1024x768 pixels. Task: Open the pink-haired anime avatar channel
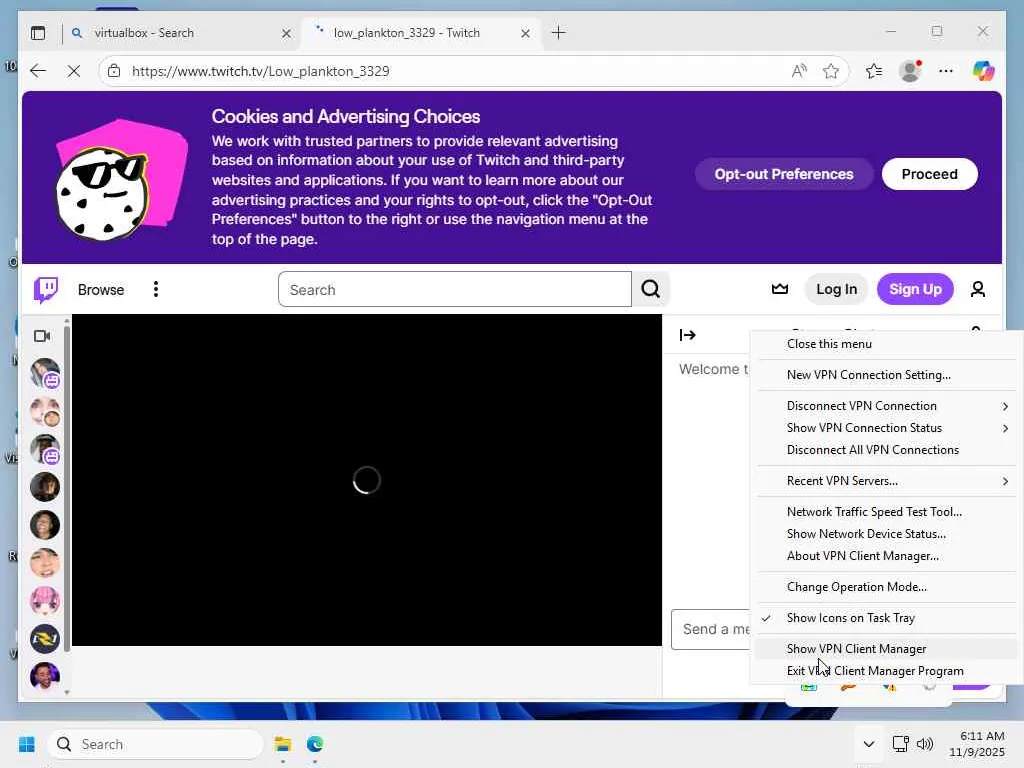click(45, 601)
